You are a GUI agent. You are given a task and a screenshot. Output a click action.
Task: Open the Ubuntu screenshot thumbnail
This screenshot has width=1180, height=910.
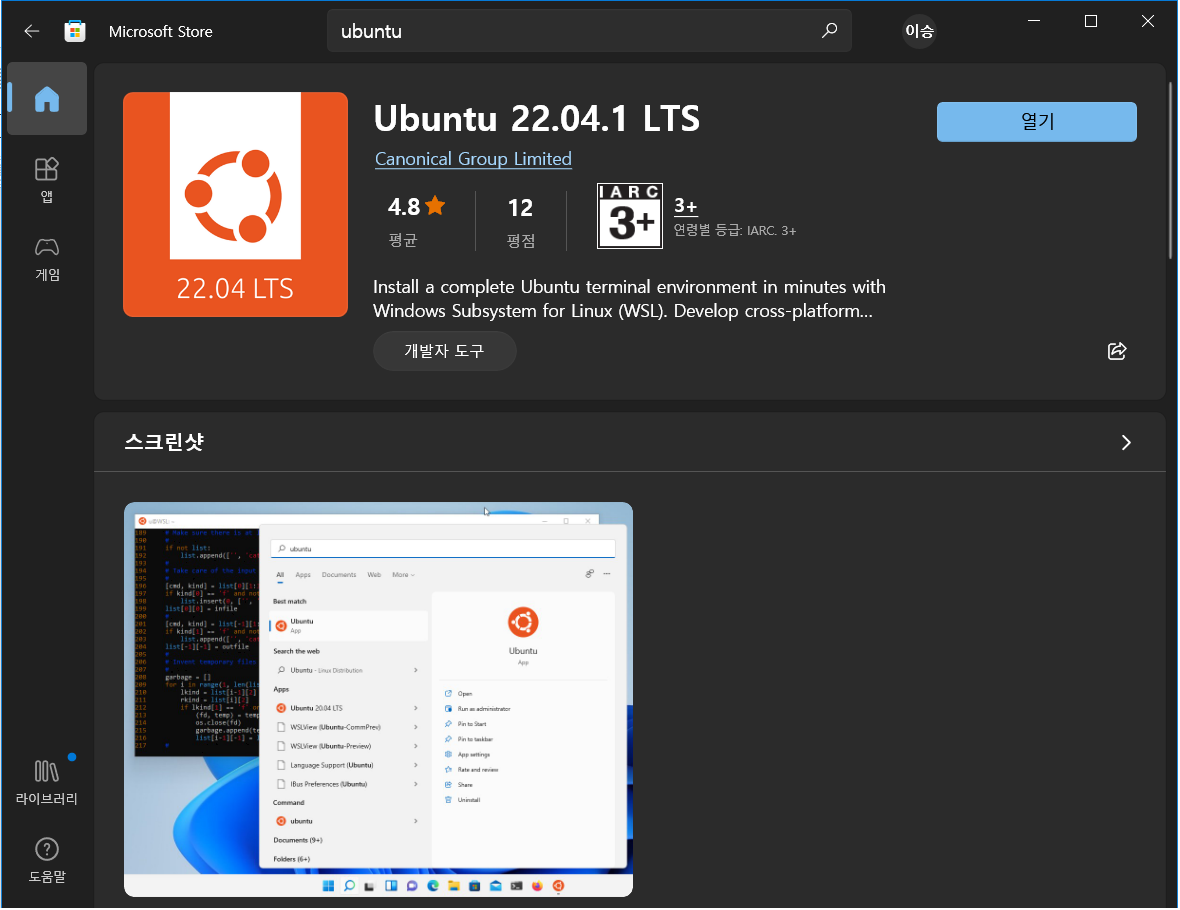(x=378, y=699)
